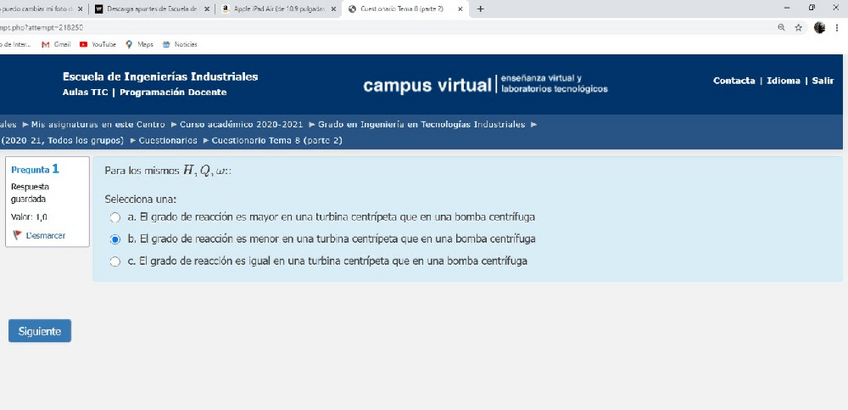
Task: Click the 'Selecciona una:' label
Action: [x=141, y=199]
